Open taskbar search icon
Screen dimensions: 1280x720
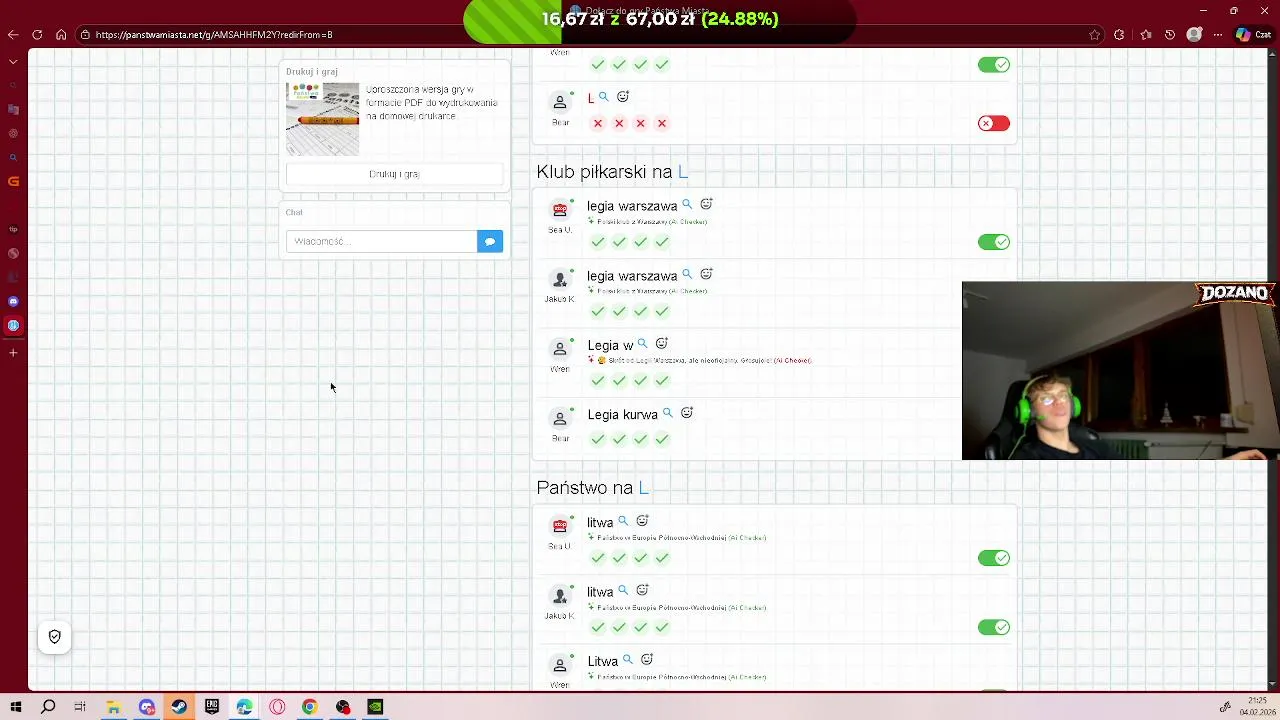[x=48, y=707]
